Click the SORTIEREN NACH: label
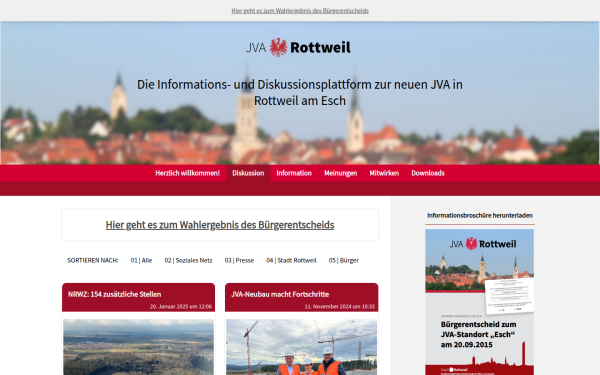The height and width of the screenshot is (375, 600). tap(93, 260)
